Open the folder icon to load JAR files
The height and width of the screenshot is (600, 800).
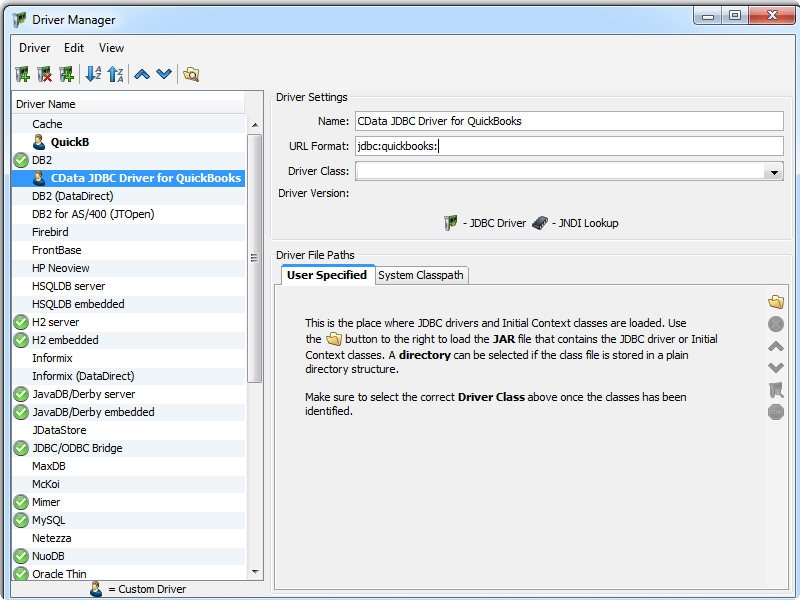point(775,301)
